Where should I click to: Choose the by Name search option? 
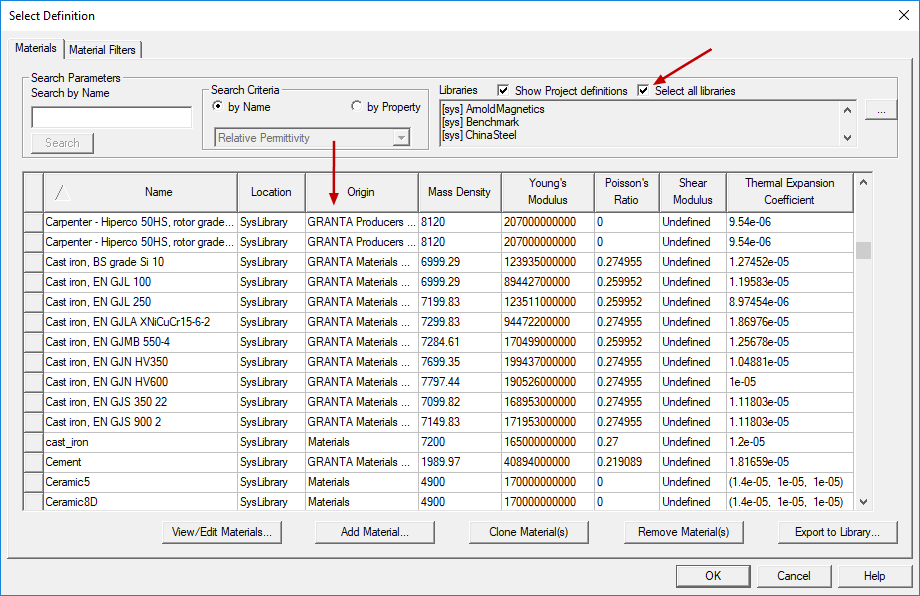(x=218, y=107)
